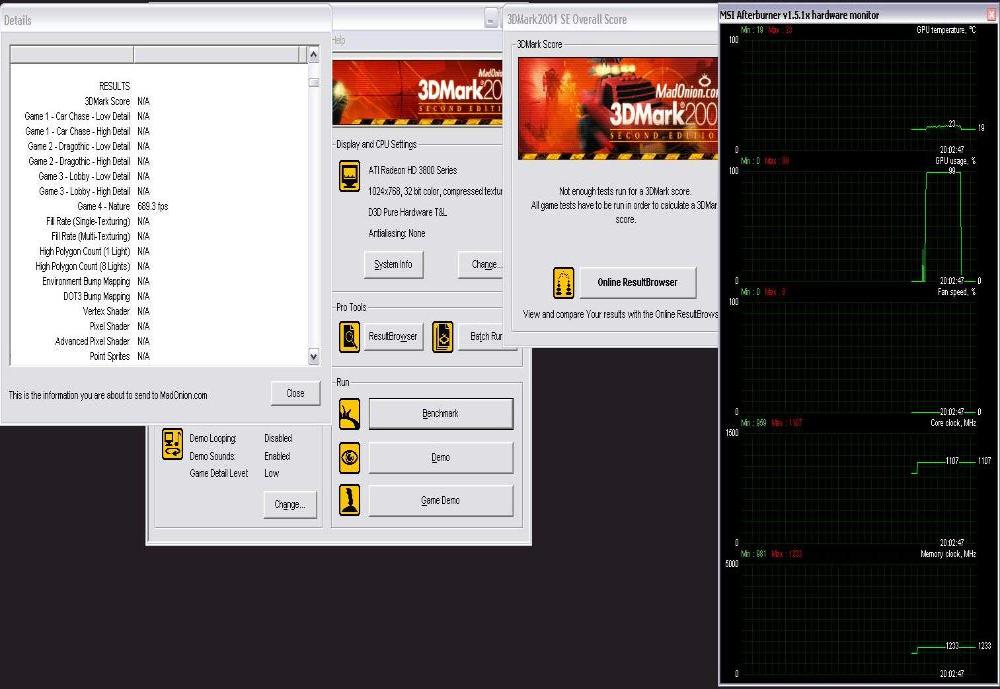The height and width of the screenshot is (689, 1000).
Task: Click the Demo Sounds Enabled value
Action: point(277,456)
